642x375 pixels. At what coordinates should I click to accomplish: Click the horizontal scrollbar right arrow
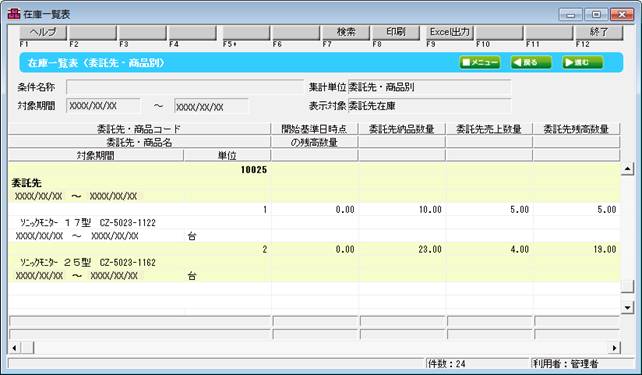tap(614, 348)
